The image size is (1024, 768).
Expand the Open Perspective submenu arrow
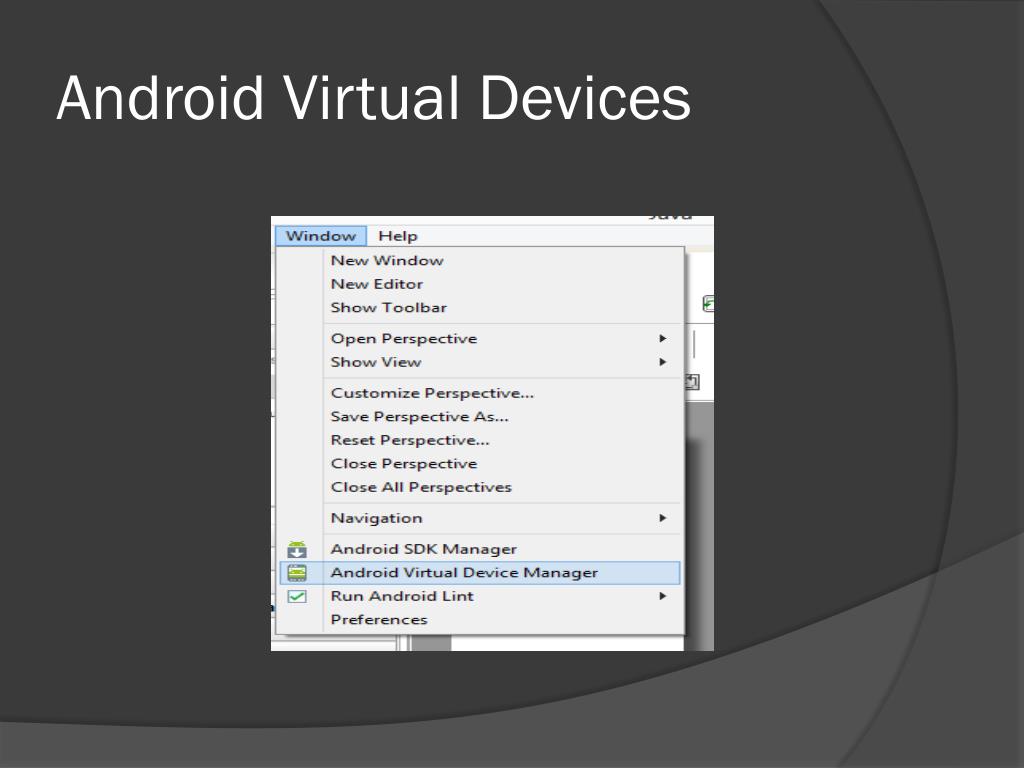[x=663, y=338]
